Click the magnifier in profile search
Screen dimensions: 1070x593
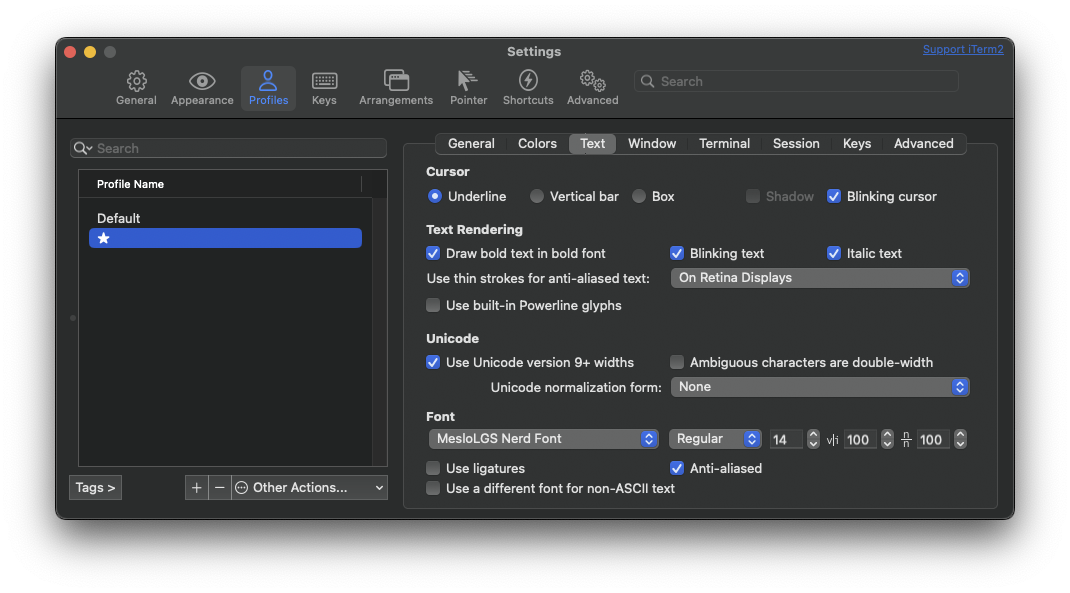(x=83, y=148)
